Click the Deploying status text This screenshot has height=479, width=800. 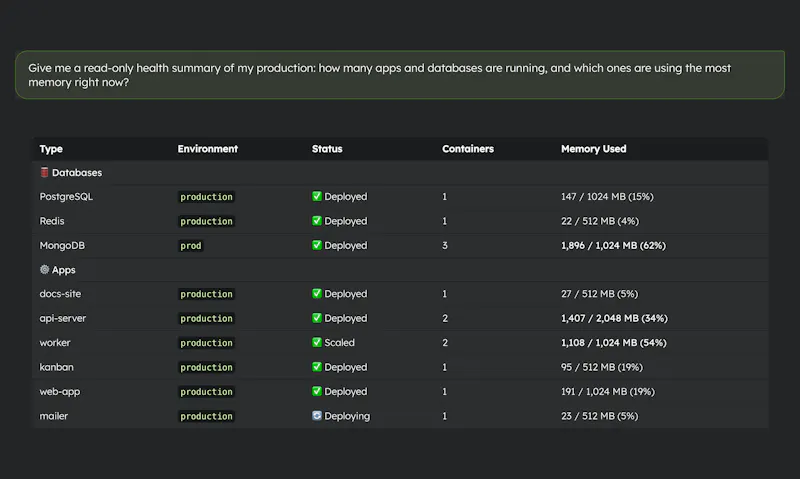[x=347, y=416]
